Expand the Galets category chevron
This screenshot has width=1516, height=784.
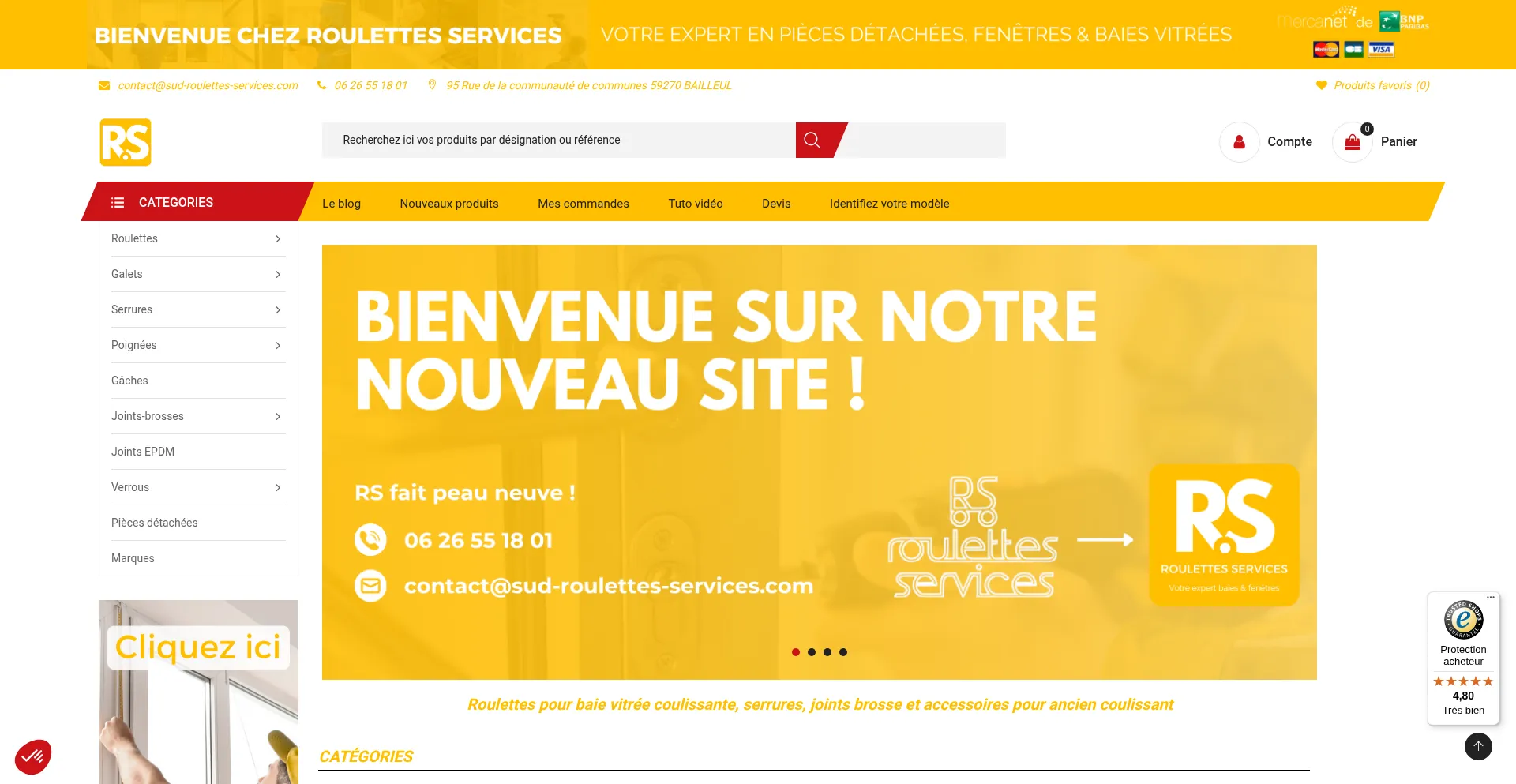click(278, 275)
